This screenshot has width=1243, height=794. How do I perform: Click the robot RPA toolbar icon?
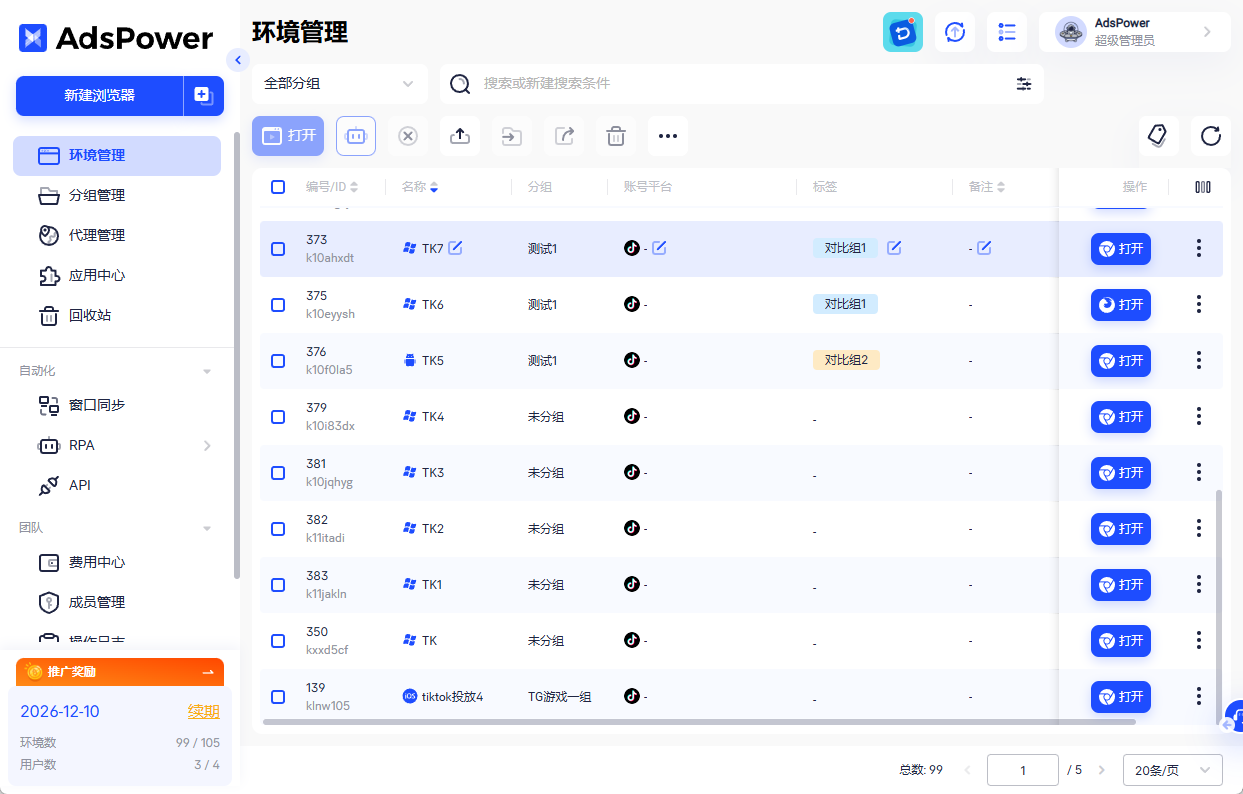click(356, 136)
